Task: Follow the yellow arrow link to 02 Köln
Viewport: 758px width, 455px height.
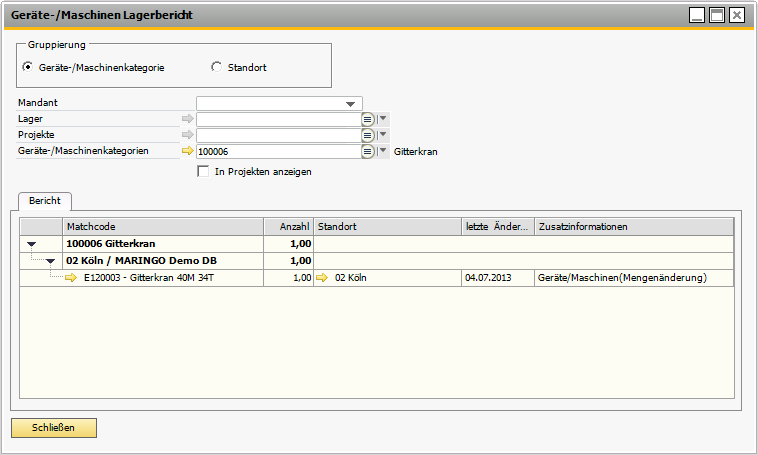Action: pos(324,278)
